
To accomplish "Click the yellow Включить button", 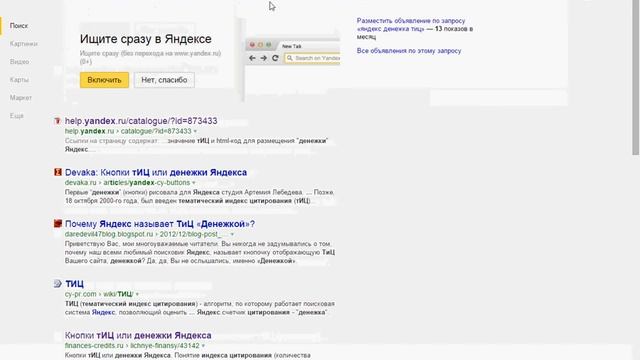I will [104, 80].
